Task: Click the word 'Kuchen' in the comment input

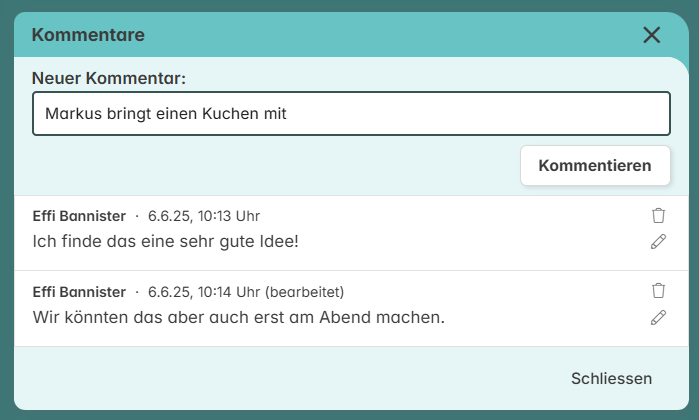Action: pos(230,114)
